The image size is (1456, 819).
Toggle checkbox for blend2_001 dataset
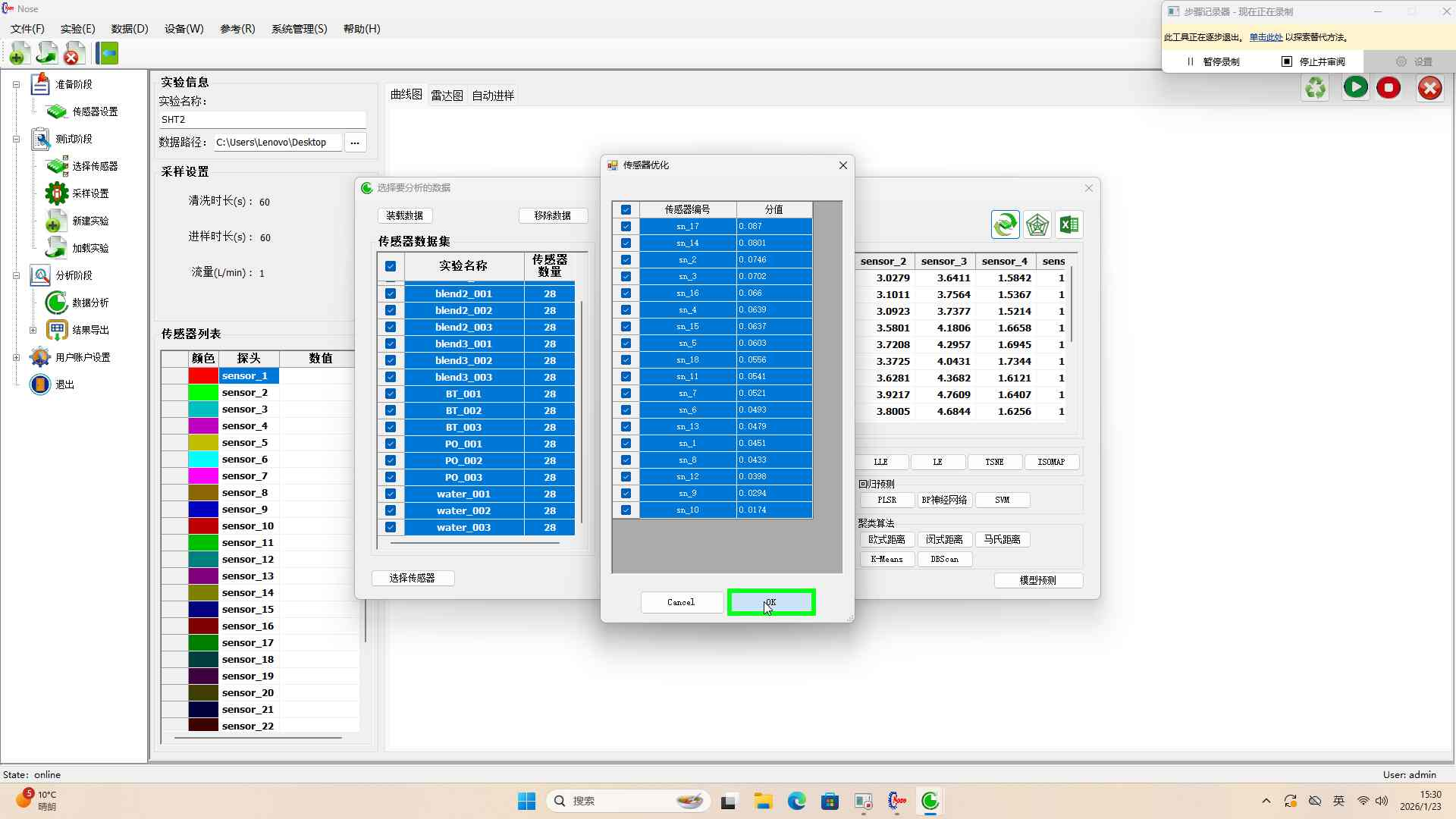tap(391, 294)
